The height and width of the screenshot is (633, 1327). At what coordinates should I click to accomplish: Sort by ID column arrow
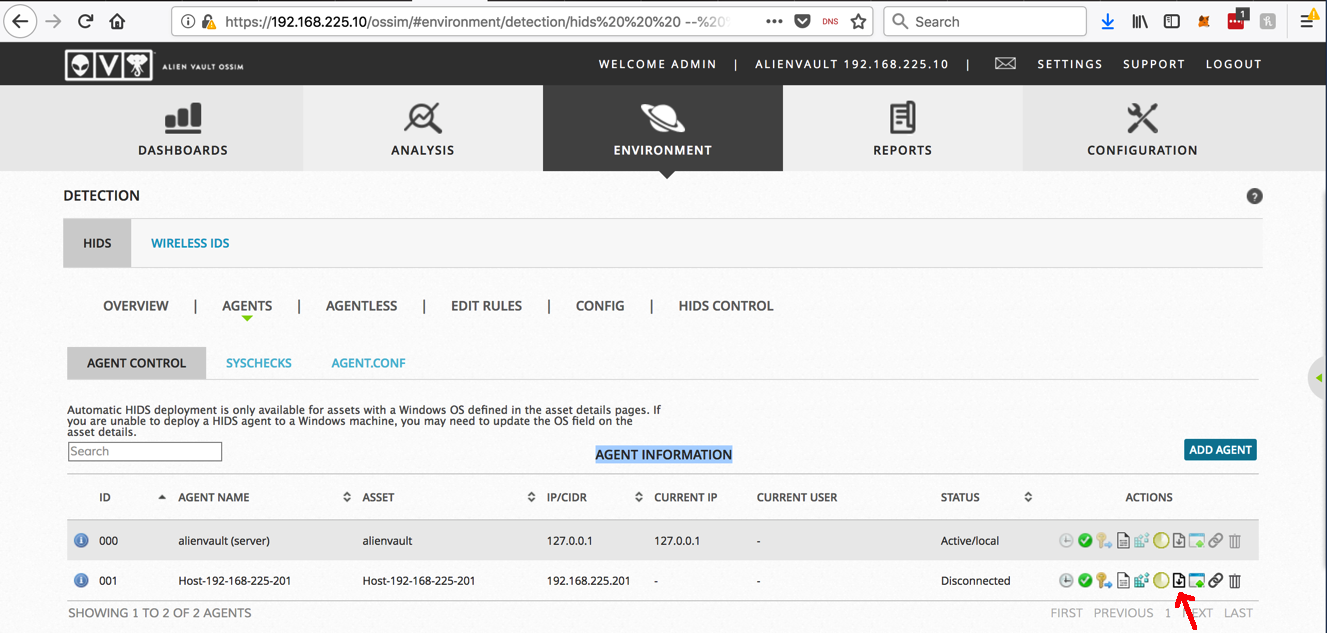(x=162, y=497)
